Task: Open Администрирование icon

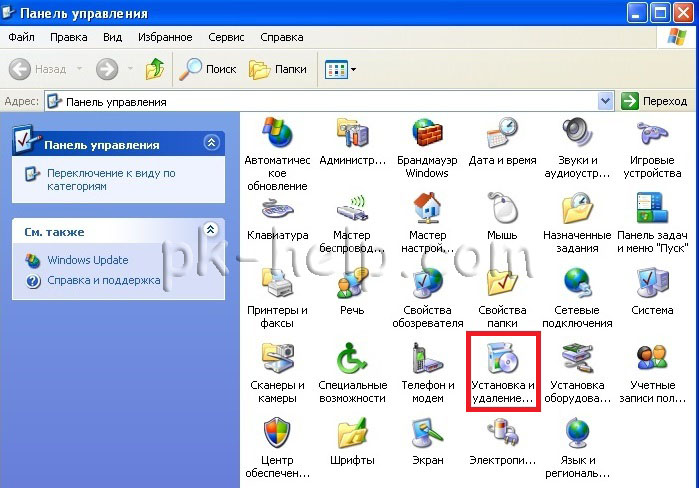Action: [352, 132]
